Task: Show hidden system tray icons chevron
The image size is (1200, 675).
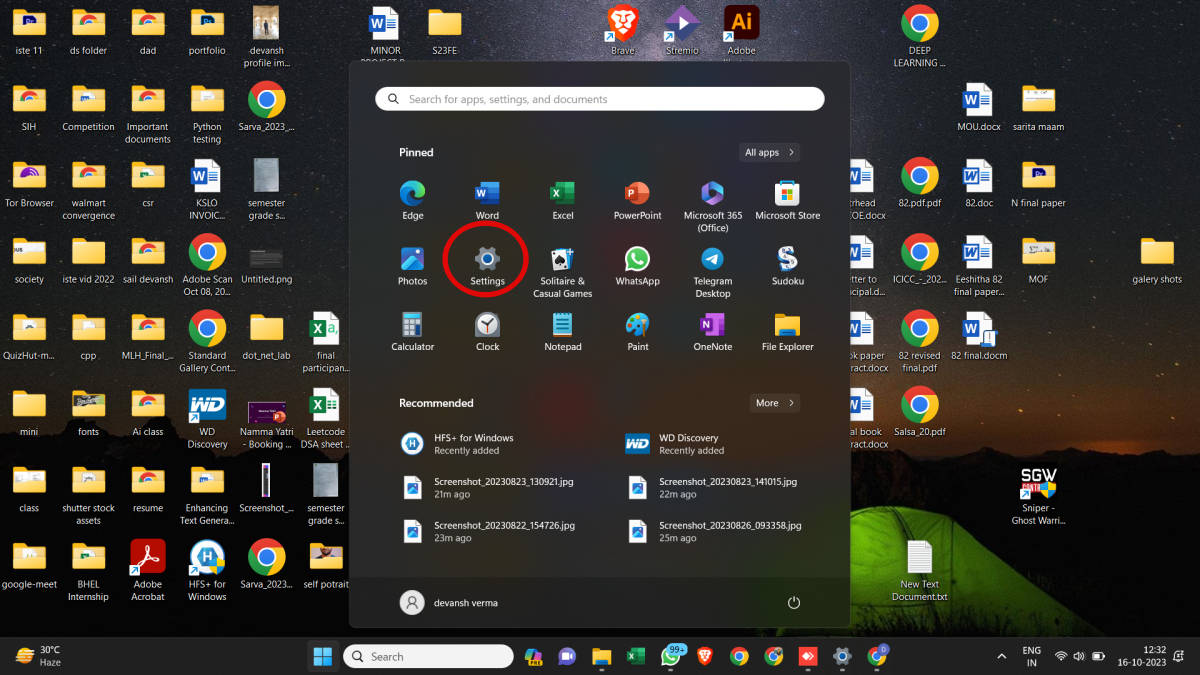Action: click(x=1002, y=657)
